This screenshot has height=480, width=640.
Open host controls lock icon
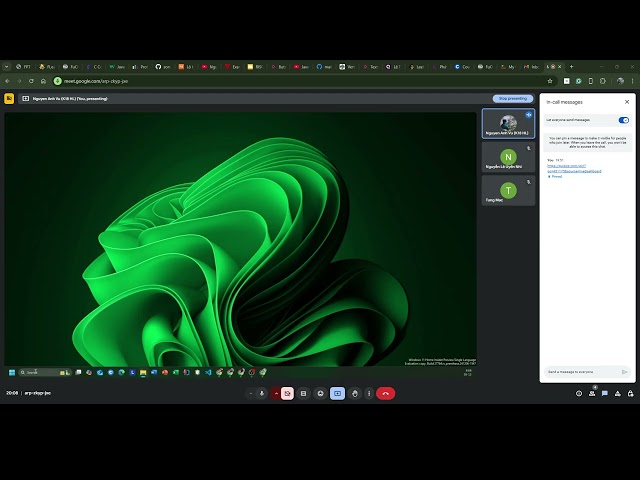pyautogui.click(x=631, y=393)
